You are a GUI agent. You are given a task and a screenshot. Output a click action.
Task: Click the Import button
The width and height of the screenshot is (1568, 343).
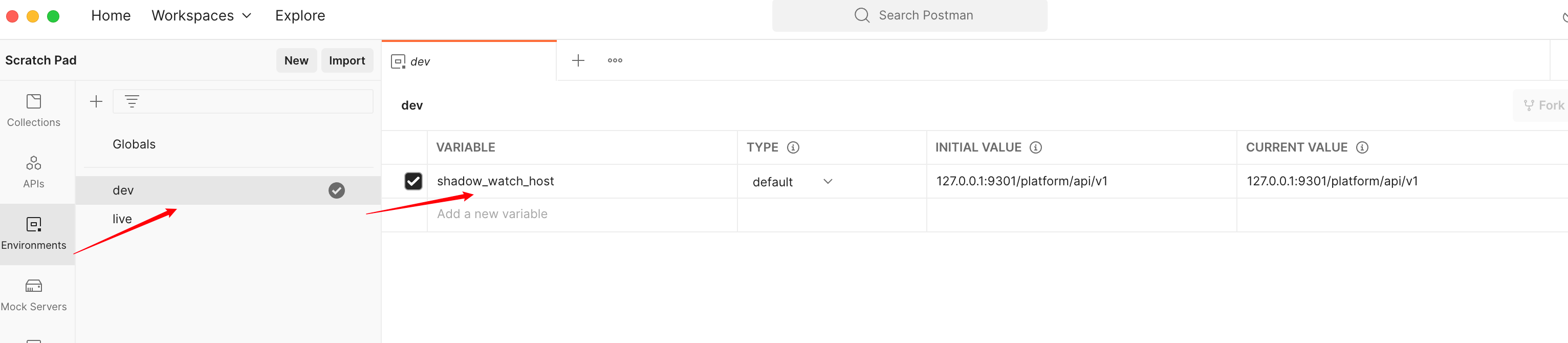point(347,60)
